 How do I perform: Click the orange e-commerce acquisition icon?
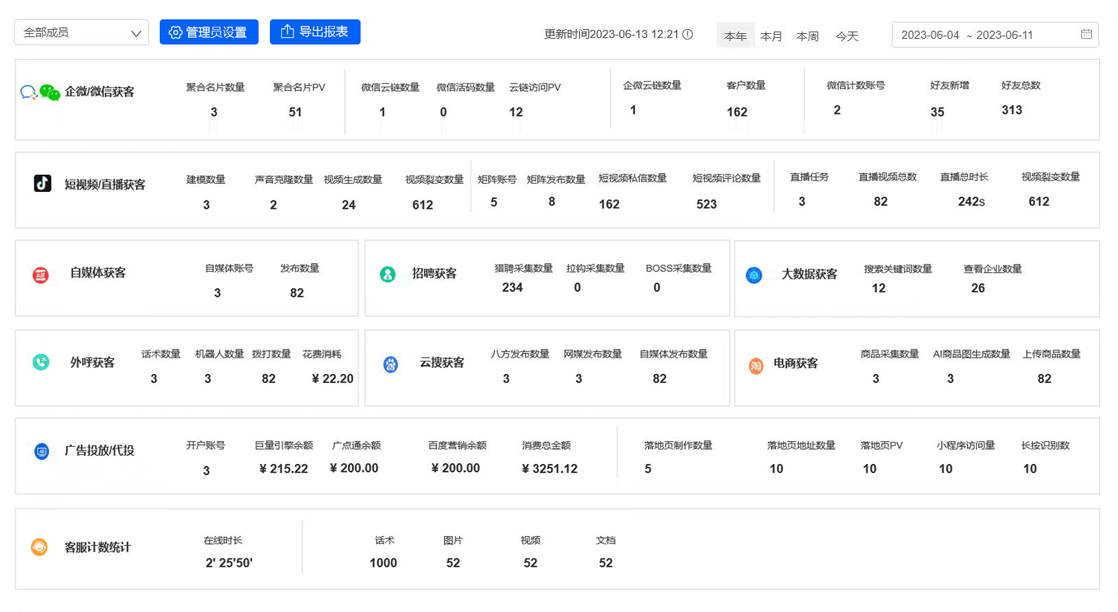click(x=756, y=365)
